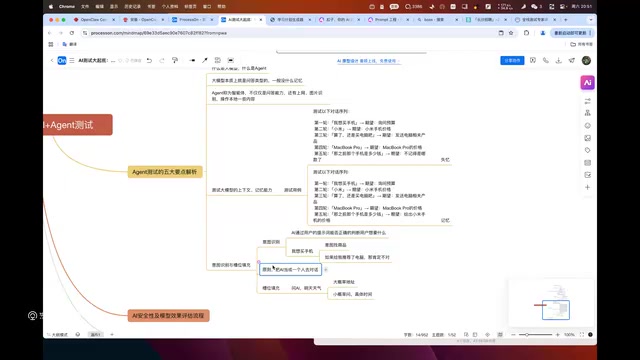640x360 pixels.
Task: Select the AI安全性及模型效果评估流程 node
Action: (x=168, y=316)
